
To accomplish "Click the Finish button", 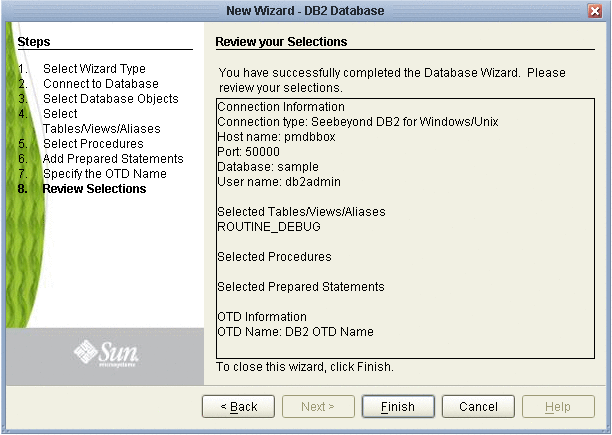I will pos(398,407).
